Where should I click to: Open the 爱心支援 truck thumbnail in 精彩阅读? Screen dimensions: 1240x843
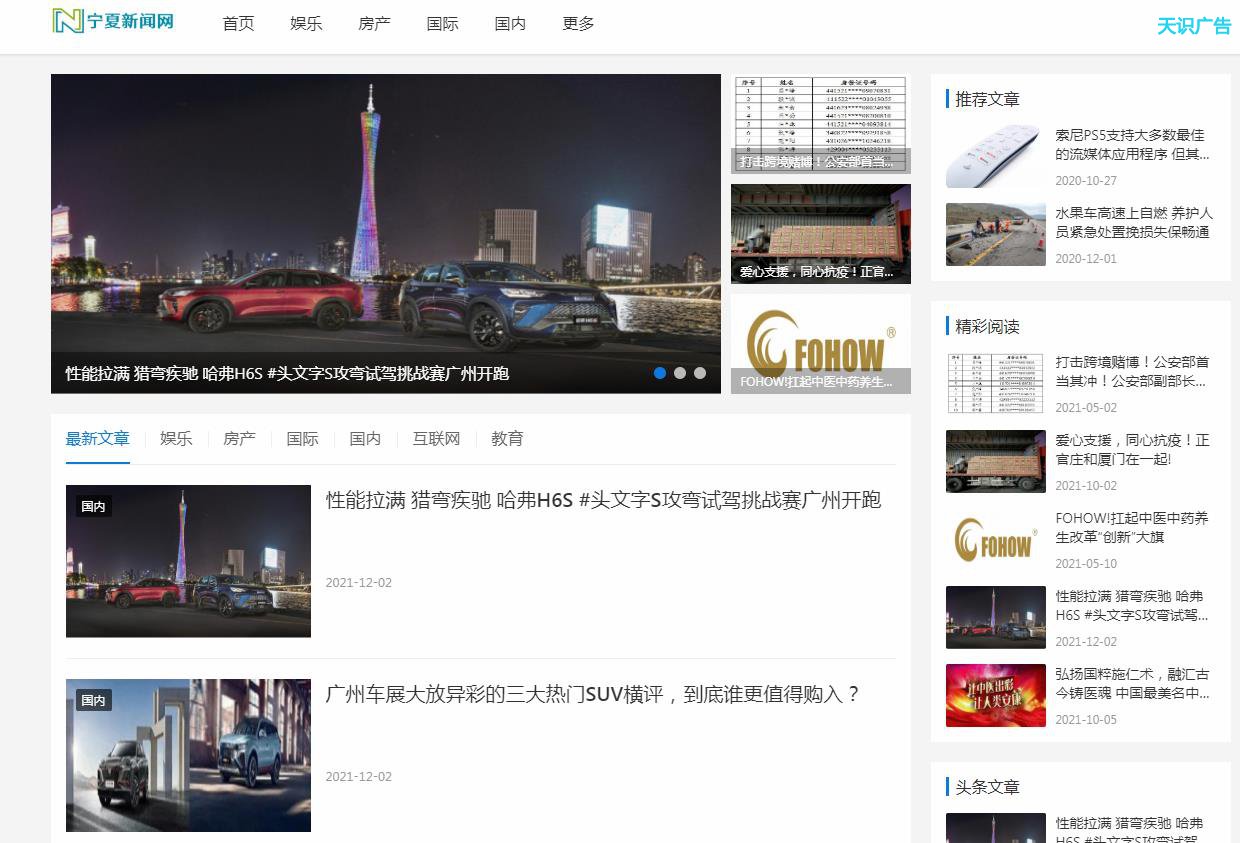996,461
